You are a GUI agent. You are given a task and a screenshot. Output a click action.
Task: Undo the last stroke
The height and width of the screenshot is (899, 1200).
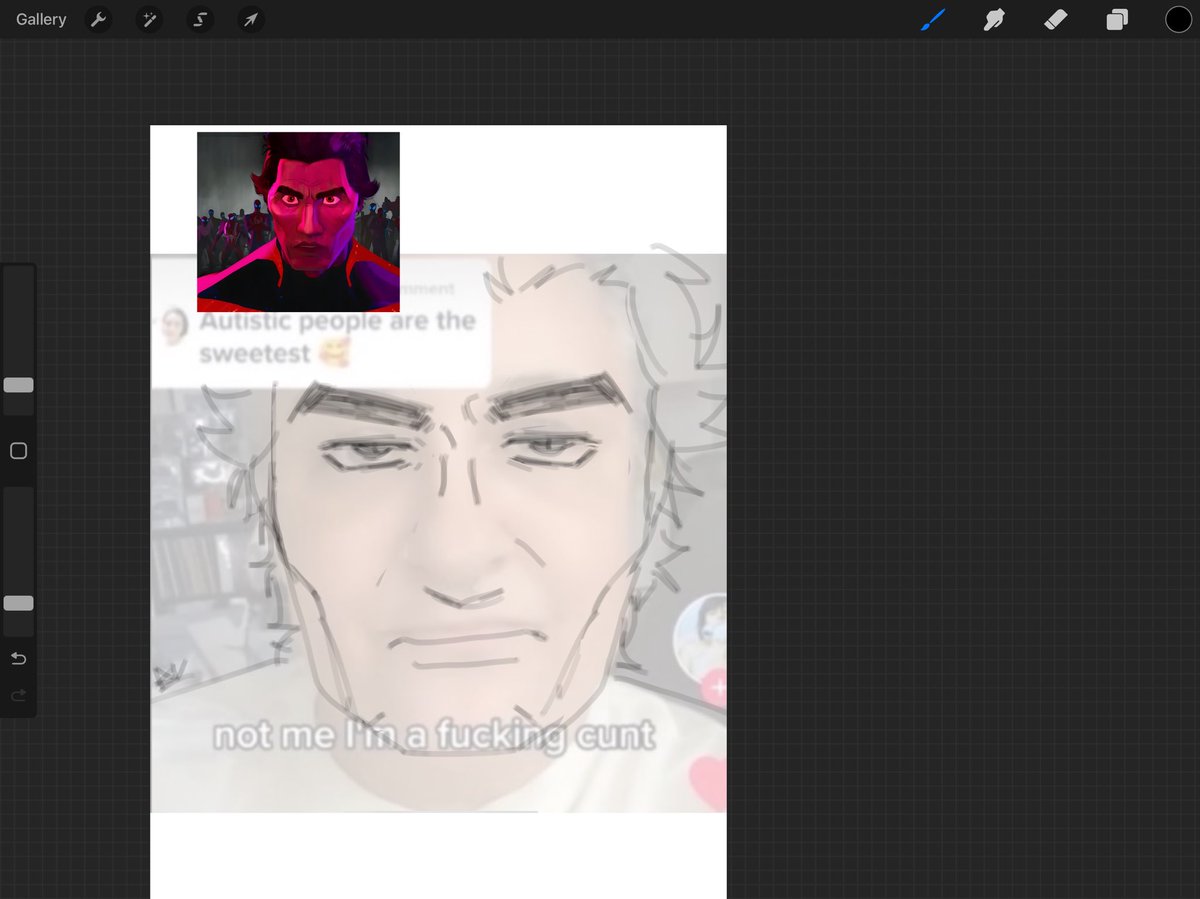tap(18, 659)
